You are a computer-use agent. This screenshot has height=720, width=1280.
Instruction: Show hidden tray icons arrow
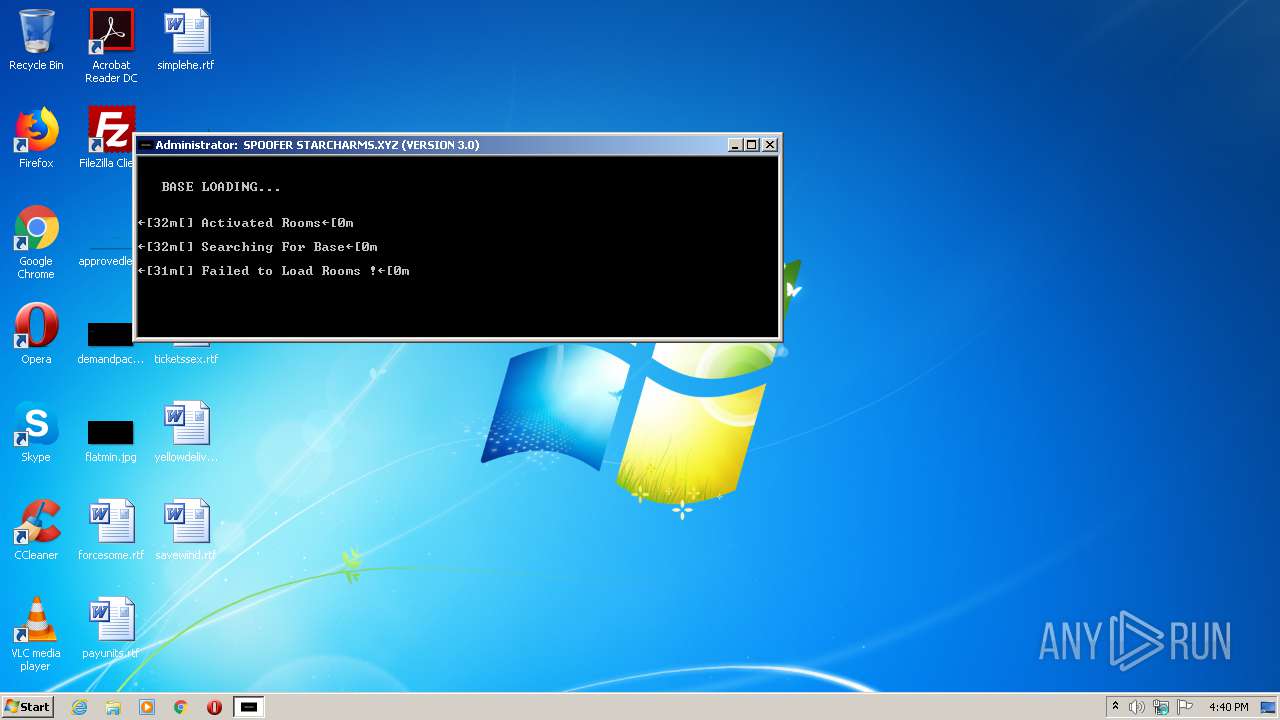1115,706
